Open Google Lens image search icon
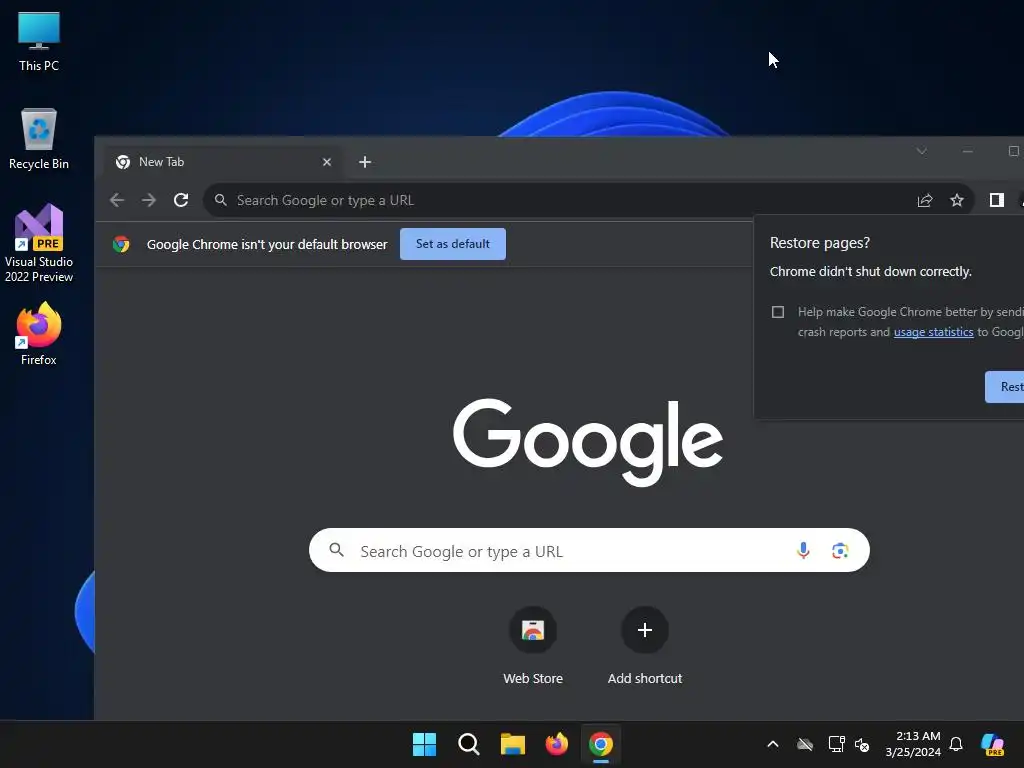 click(x=840, y=551)
